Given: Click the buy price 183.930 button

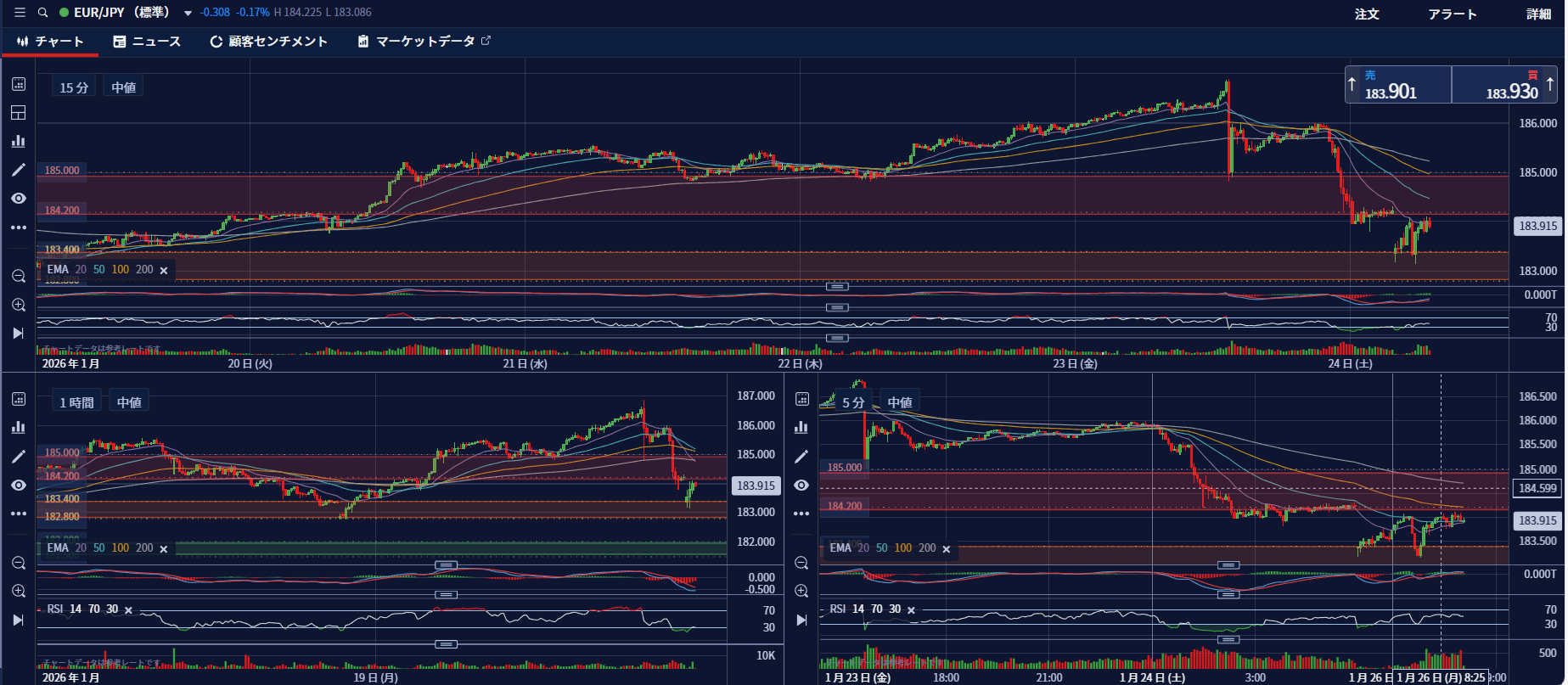Looking at the screenshot, I should (x=1505, y=85).
